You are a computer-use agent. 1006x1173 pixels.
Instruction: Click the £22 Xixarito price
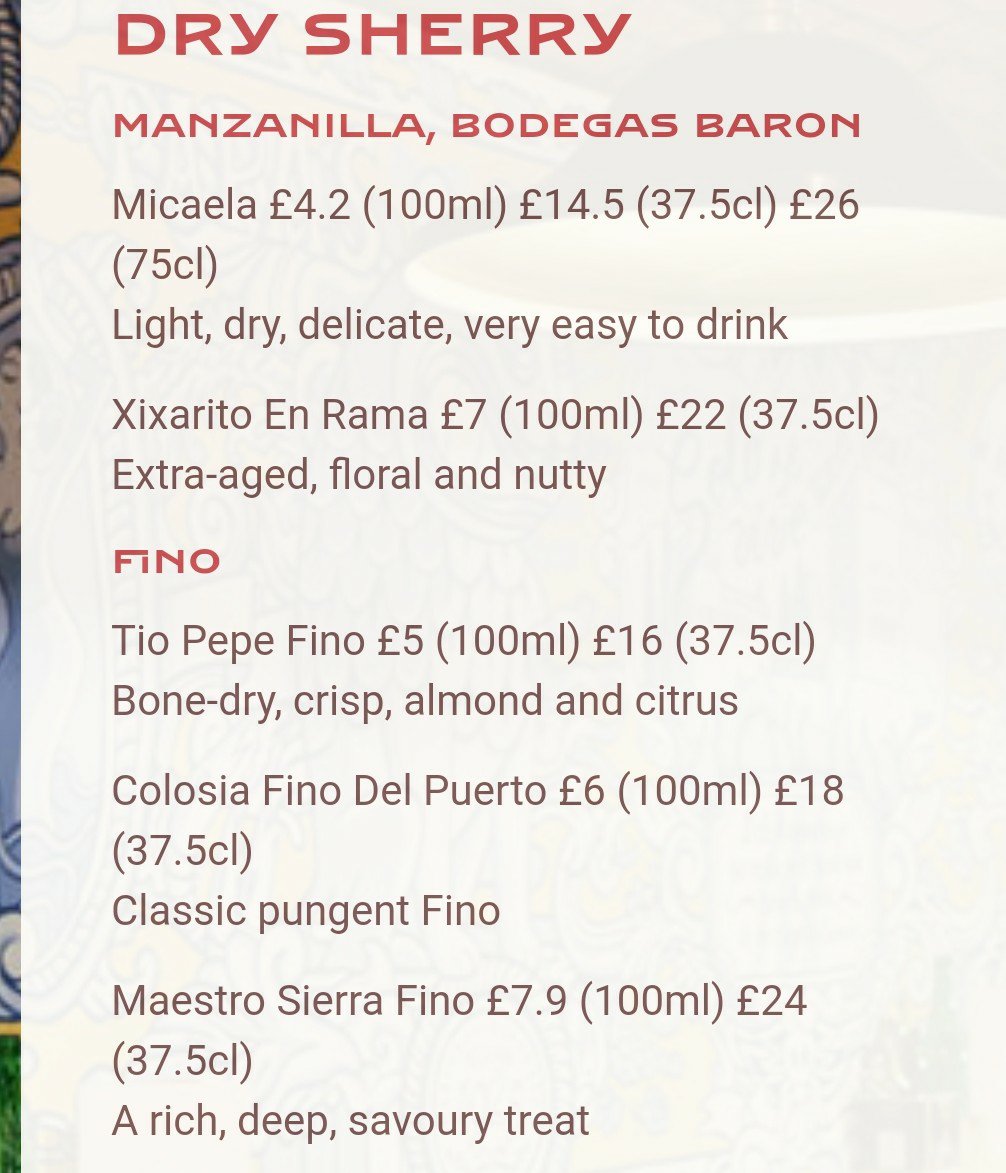690,415
